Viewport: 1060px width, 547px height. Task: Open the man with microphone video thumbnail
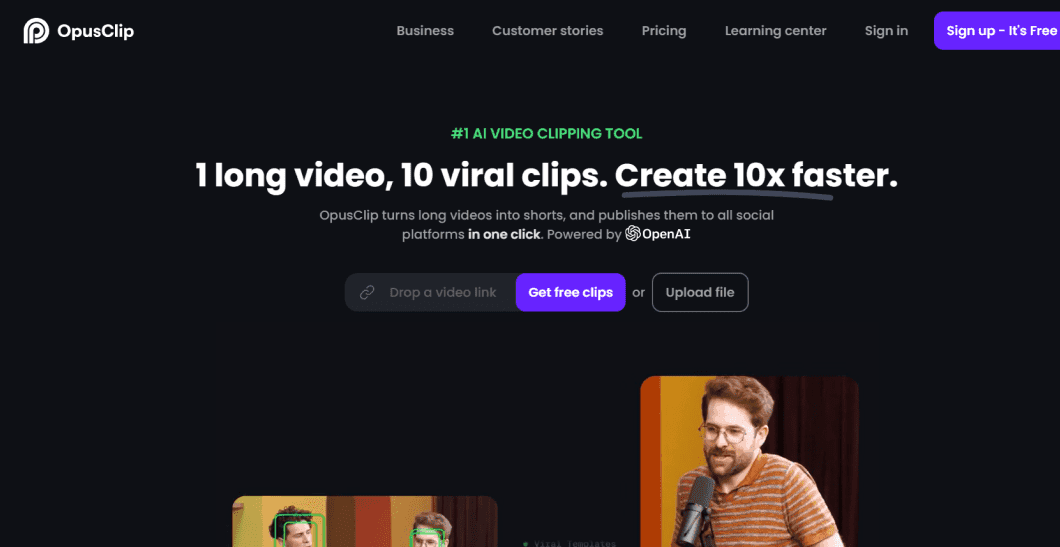coord(749,462)
